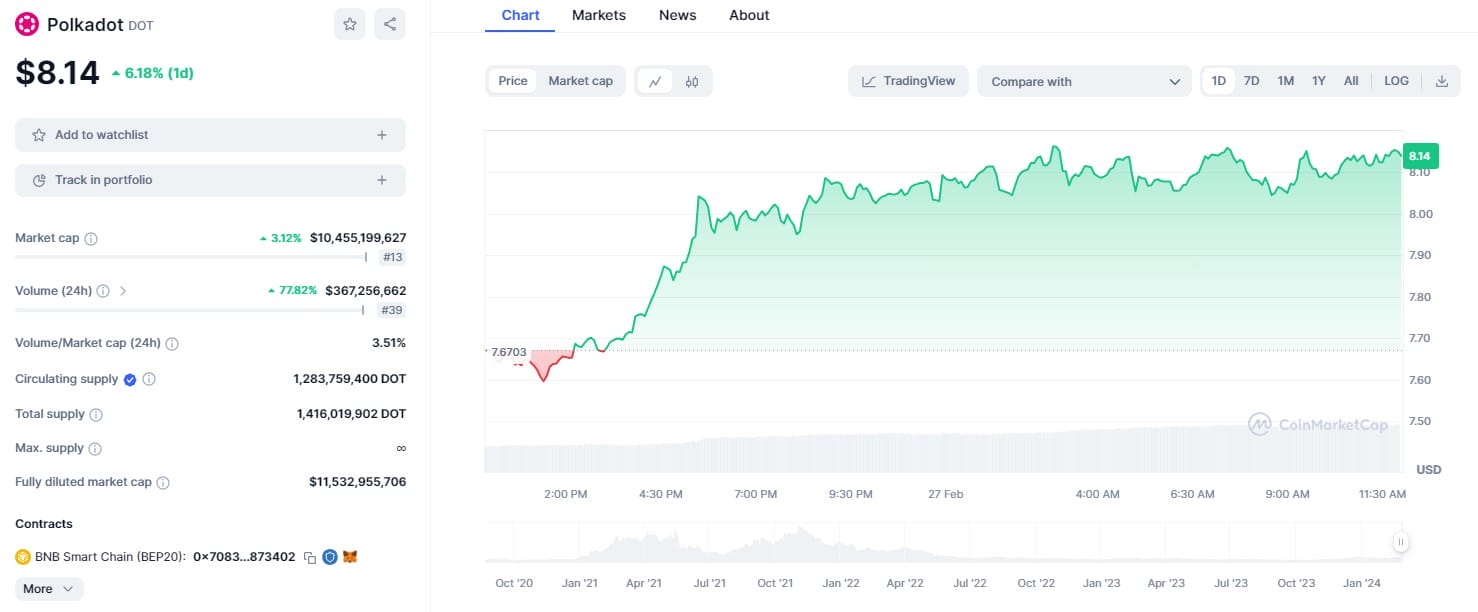Click the right handle of the timeline range slider

pos(1401,542)
